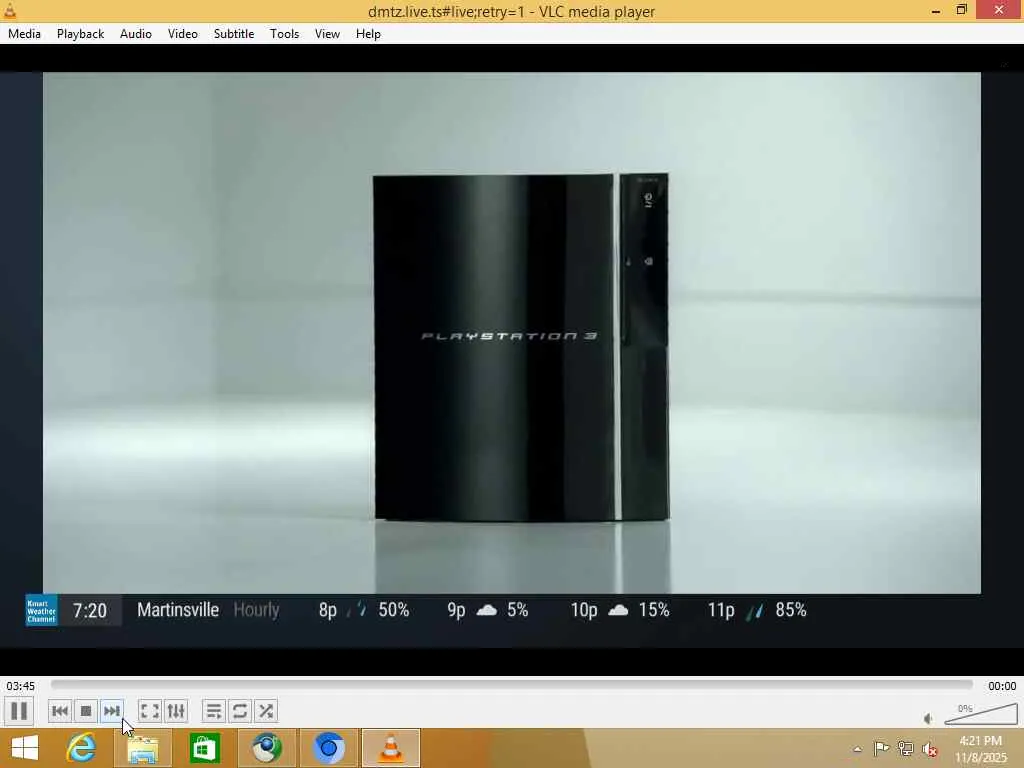Skip to previous media item

(59, 711)
